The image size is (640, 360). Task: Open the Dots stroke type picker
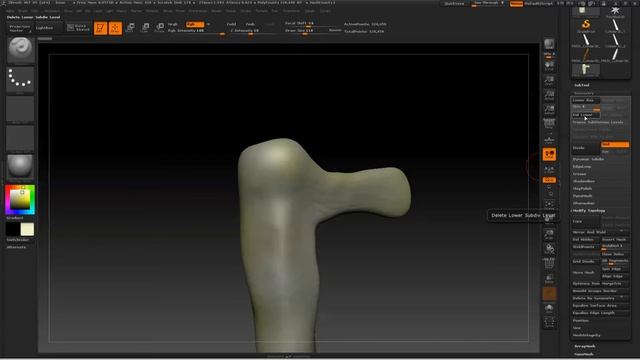(20, 79)
